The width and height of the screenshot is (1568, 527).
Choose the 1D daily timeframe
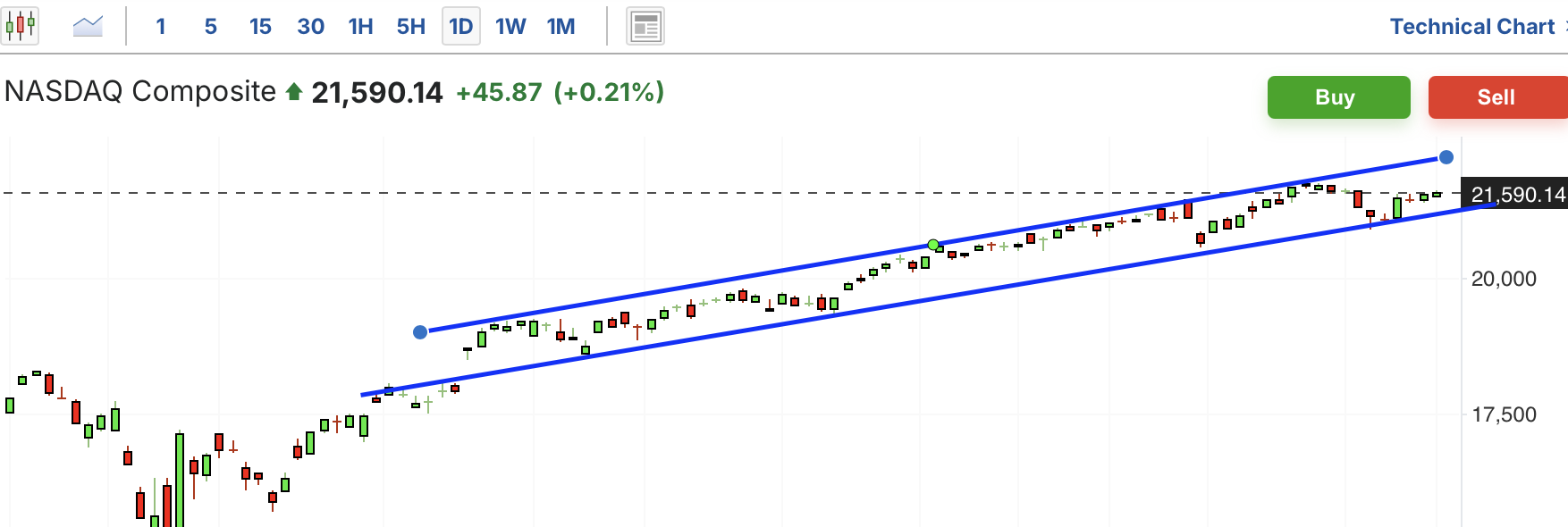click(x=461, y=26)
